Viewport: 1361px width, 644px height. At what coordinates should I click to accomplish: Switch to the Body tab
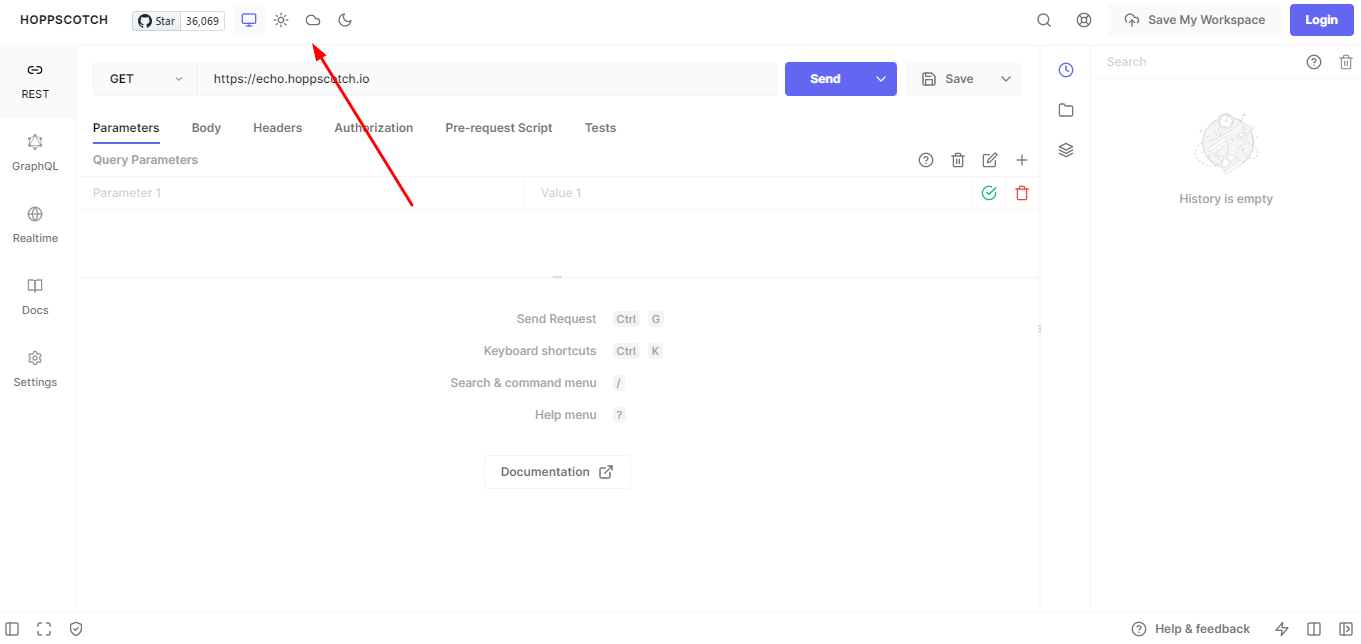point(206,128)
